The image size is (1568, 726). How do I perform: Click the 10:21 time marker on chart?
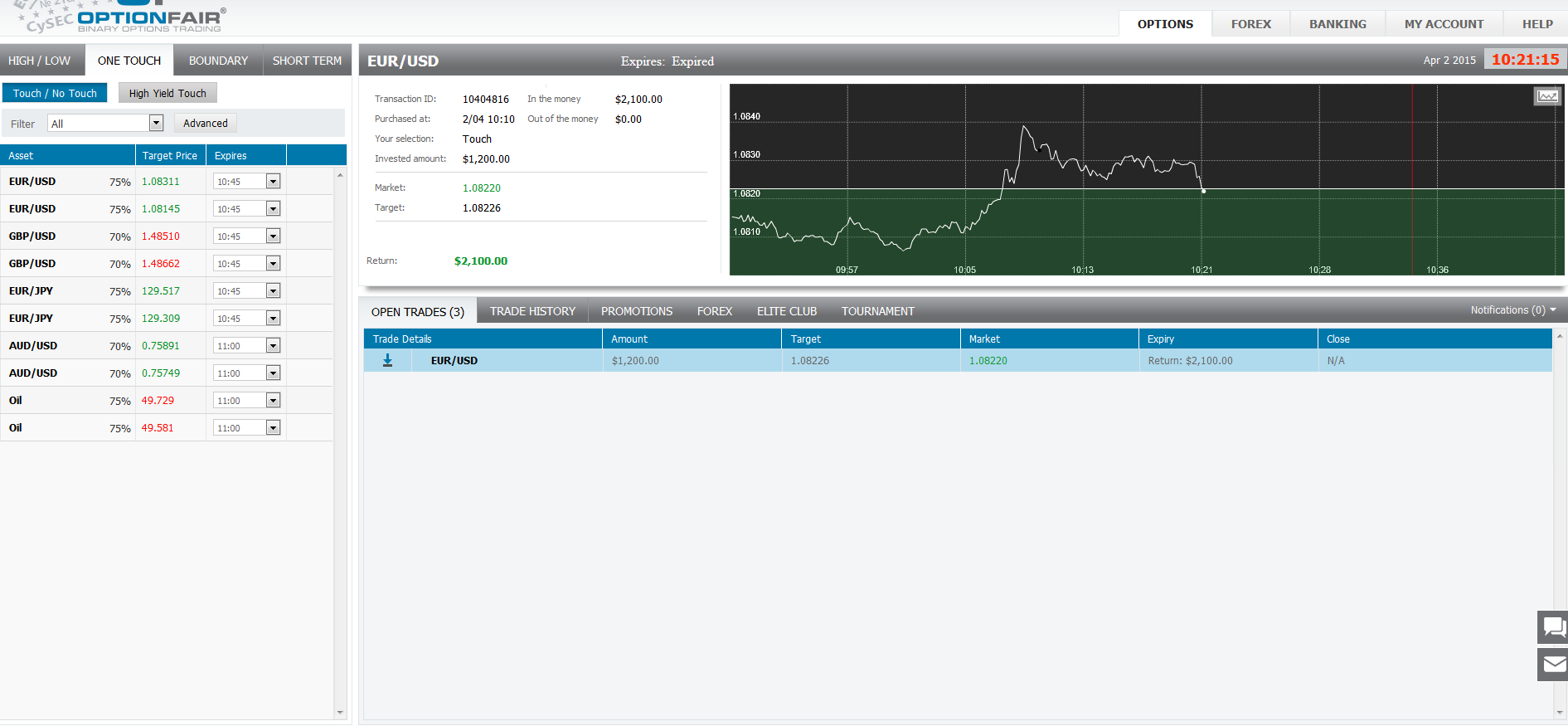(1201, 270)
